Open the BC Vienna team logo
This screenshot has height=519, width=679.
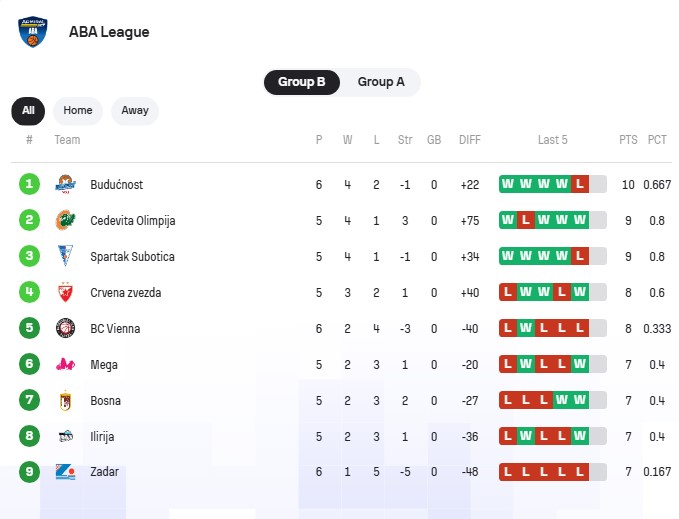66,328
